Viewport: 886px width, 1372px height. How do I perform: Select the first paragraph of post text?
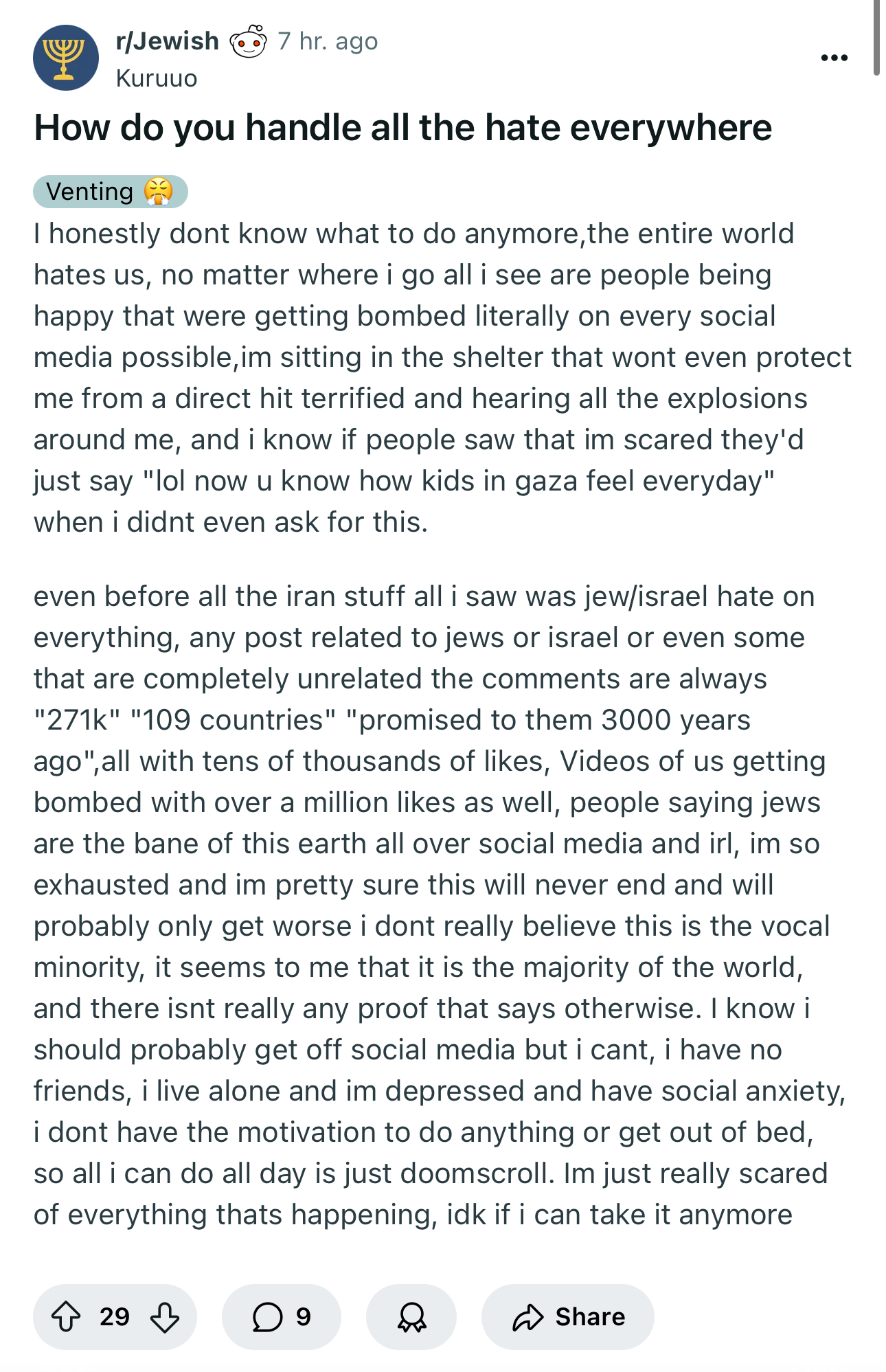(x=443, y=378)
